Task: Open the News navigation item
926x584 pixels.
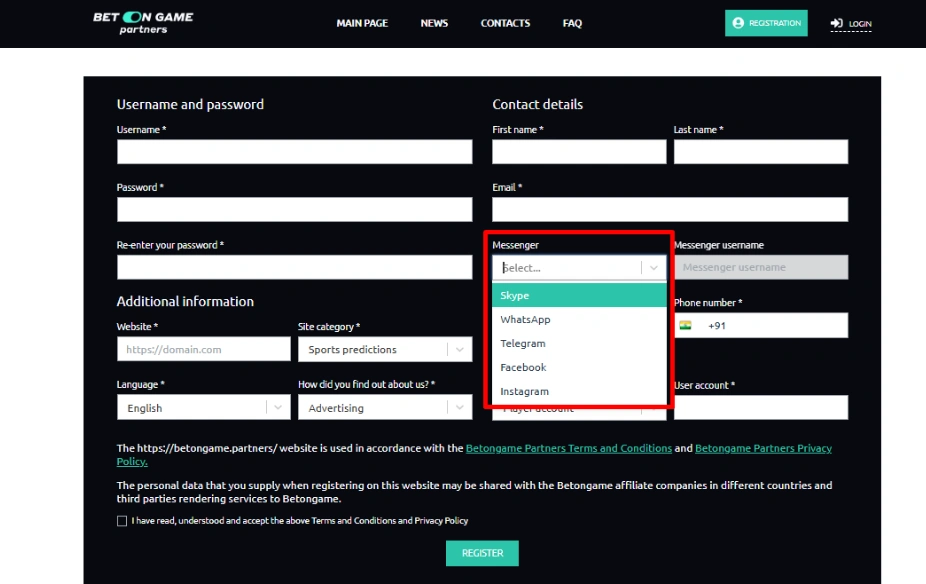Action: tap(434, 23)
